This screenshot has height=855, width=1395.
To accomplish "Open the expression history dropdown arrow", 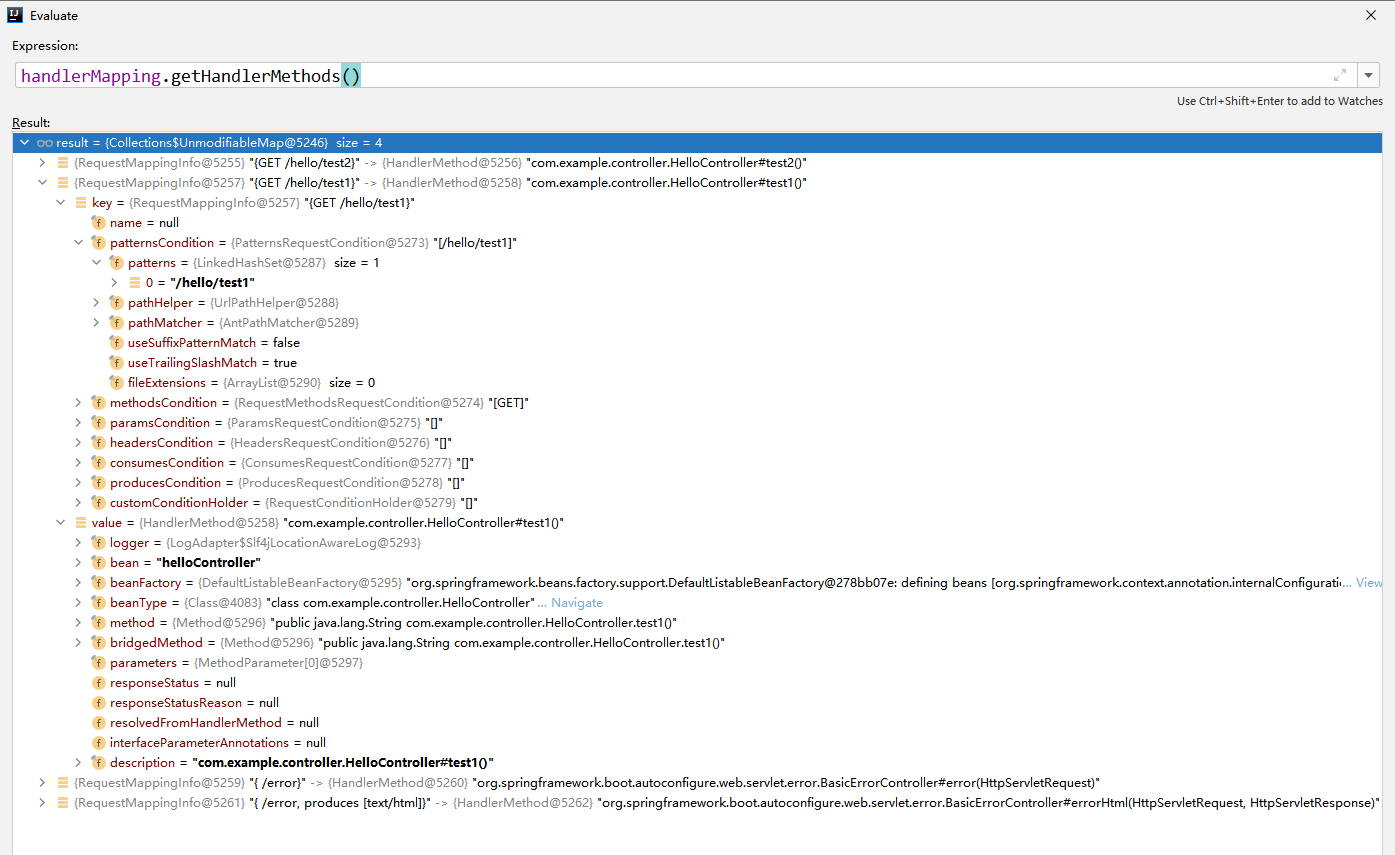I will pos(1369,76).
